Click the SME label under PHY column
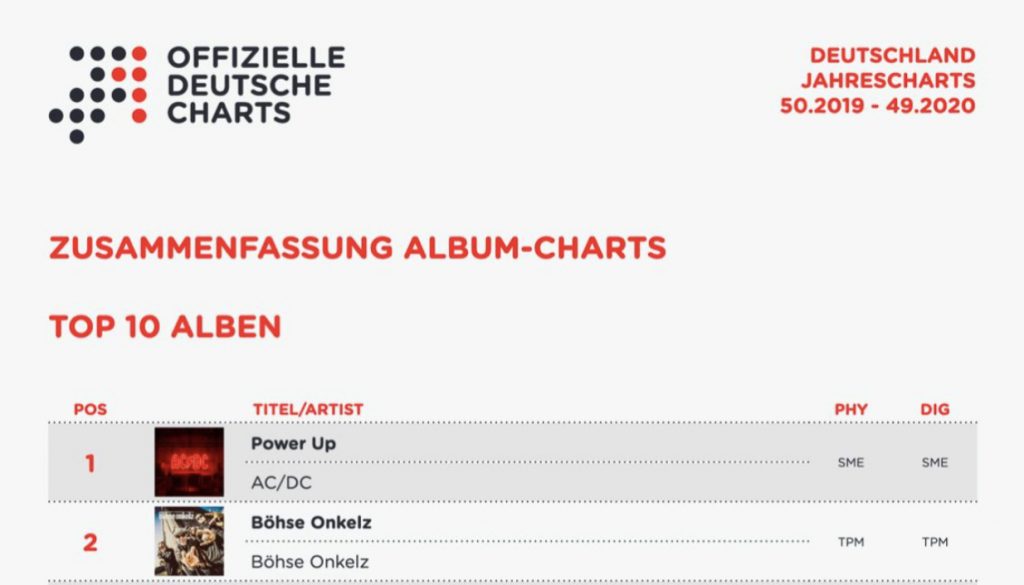 pos(851,463)
